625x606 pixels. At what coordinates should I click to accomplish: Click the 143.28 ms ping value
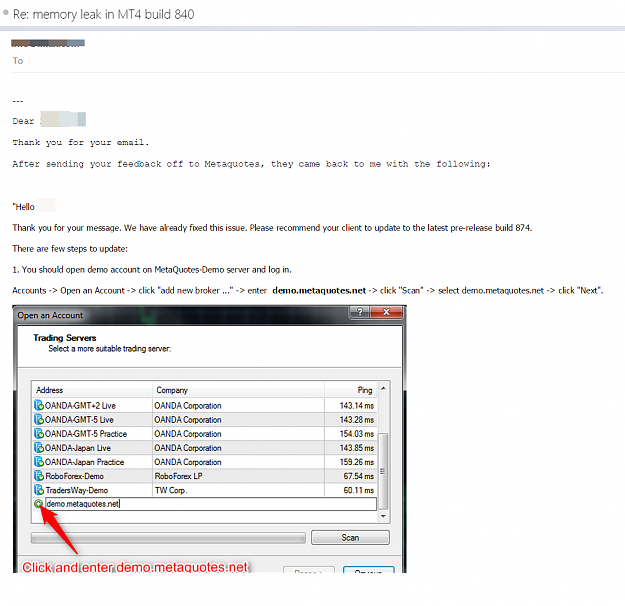357,420
